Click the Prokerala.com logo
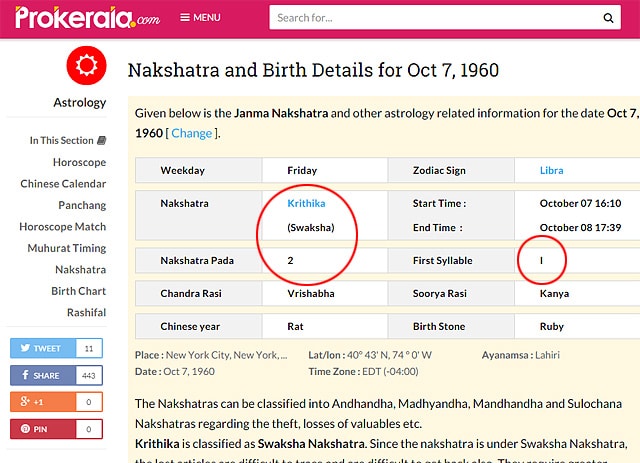The width and height of the screenshot is (640, 463). coord(87,18)
